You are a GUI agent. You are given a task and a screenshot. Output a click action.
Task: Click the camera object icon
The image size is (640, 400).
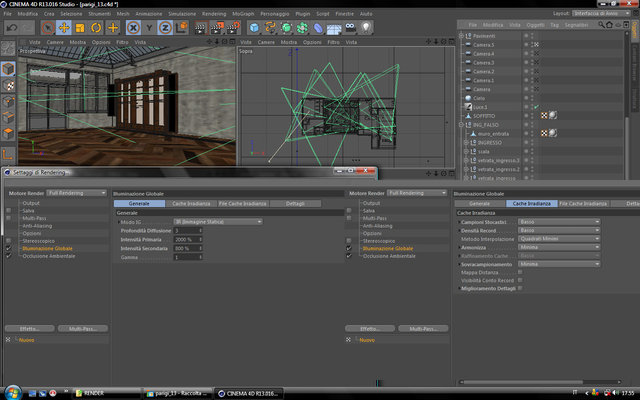point(350,28)
